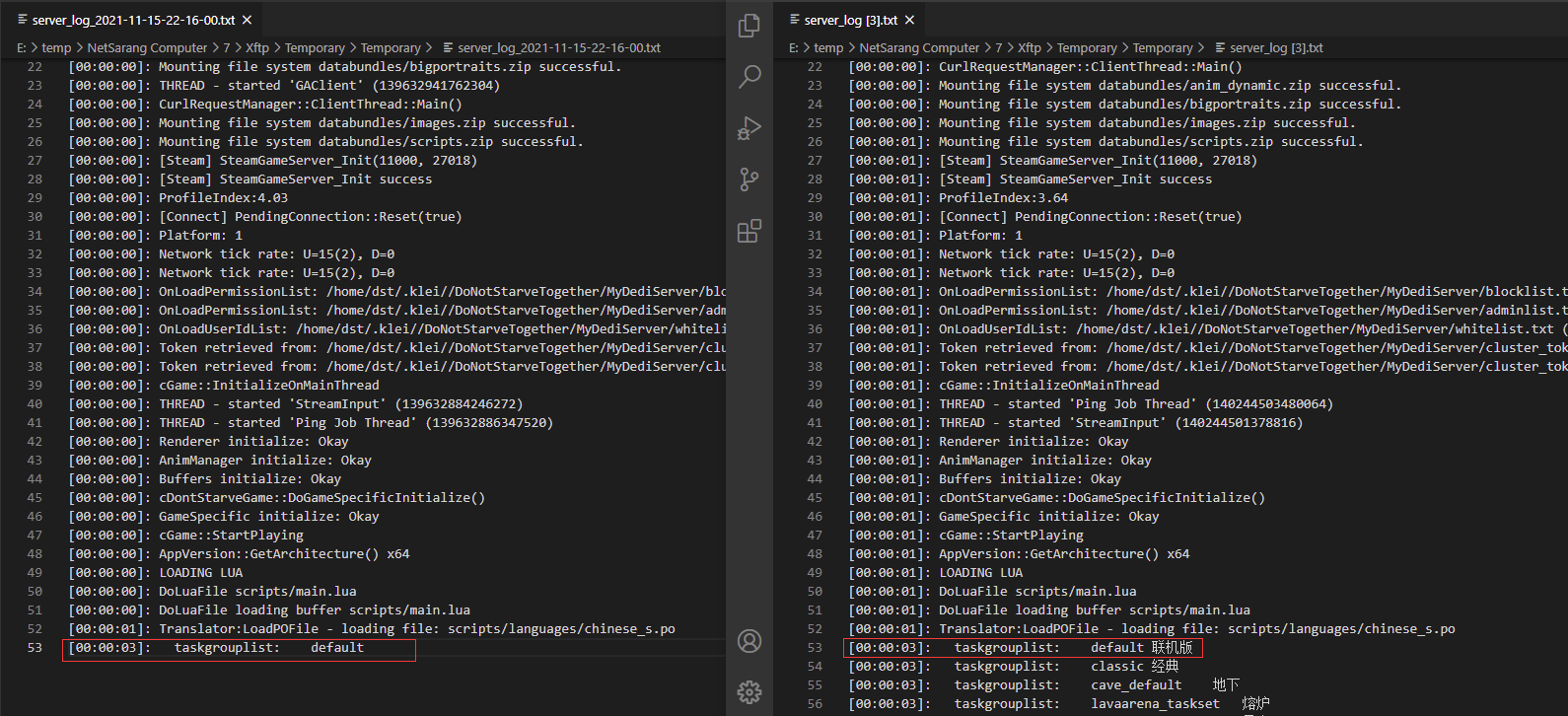Screen dimensions: 1568x716
Task: Expand 'temp' breadcrumb in left editor
Action: pyautogui.click(x=56, y=47)
